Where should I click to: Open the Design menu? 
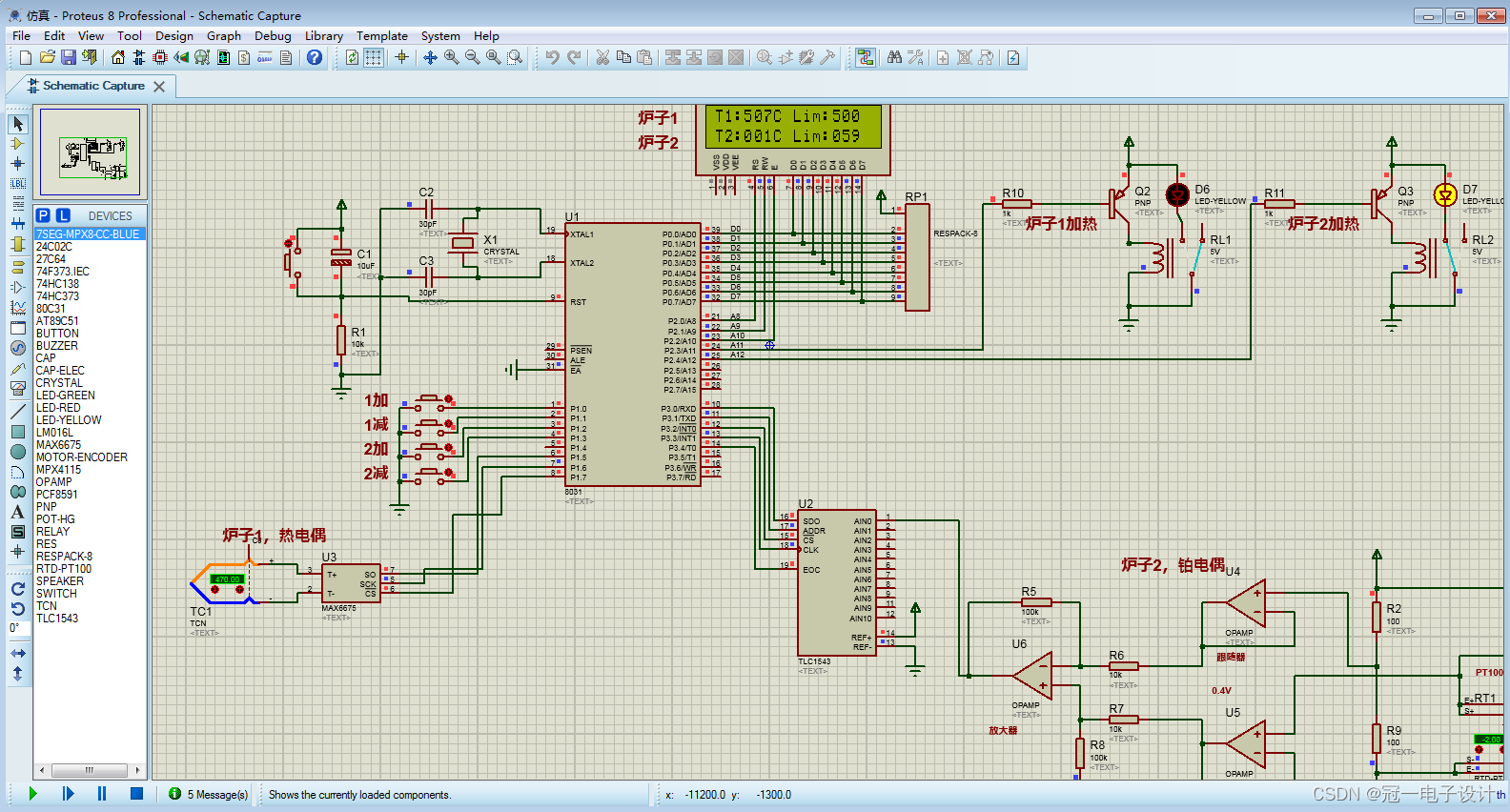coord(174,36)
